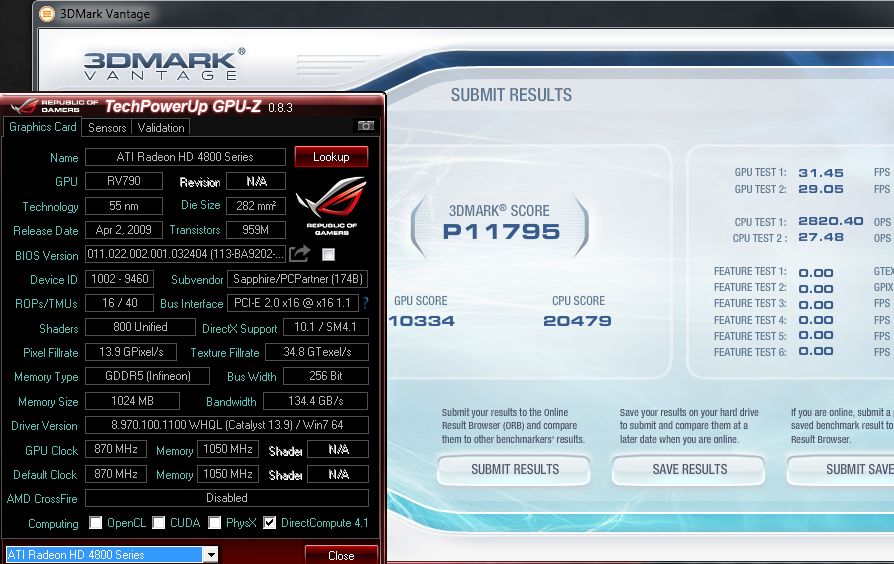Click the Transistors value 959M
Screen dimensions: 894x564
256,230
